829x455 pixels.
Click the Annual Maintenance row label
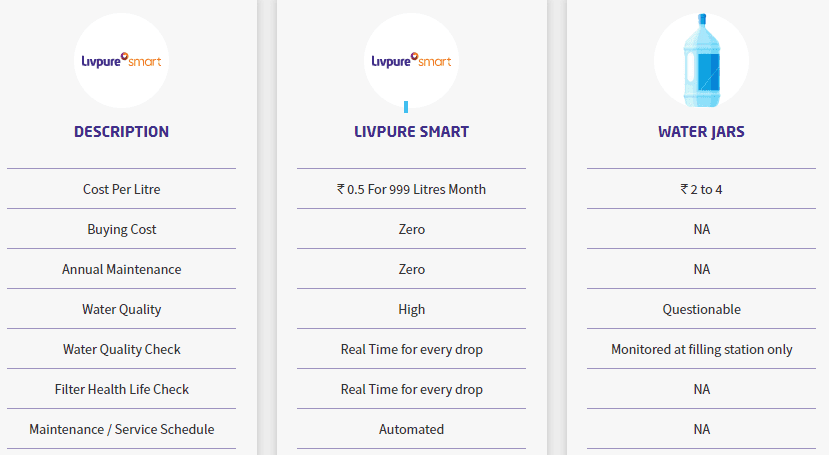tap(121, 269)
